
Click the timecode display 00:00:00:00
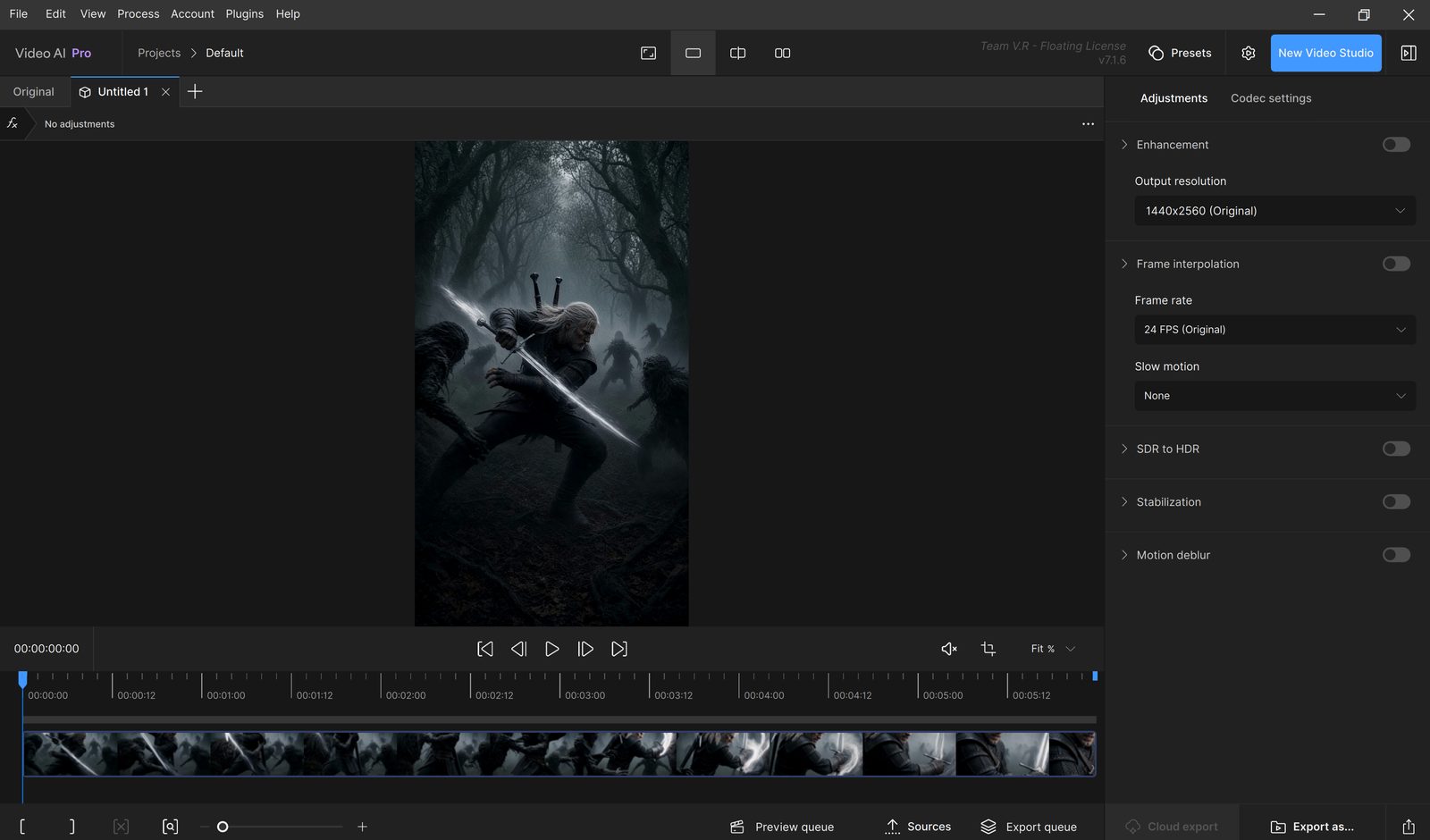[x=46, y=649]
